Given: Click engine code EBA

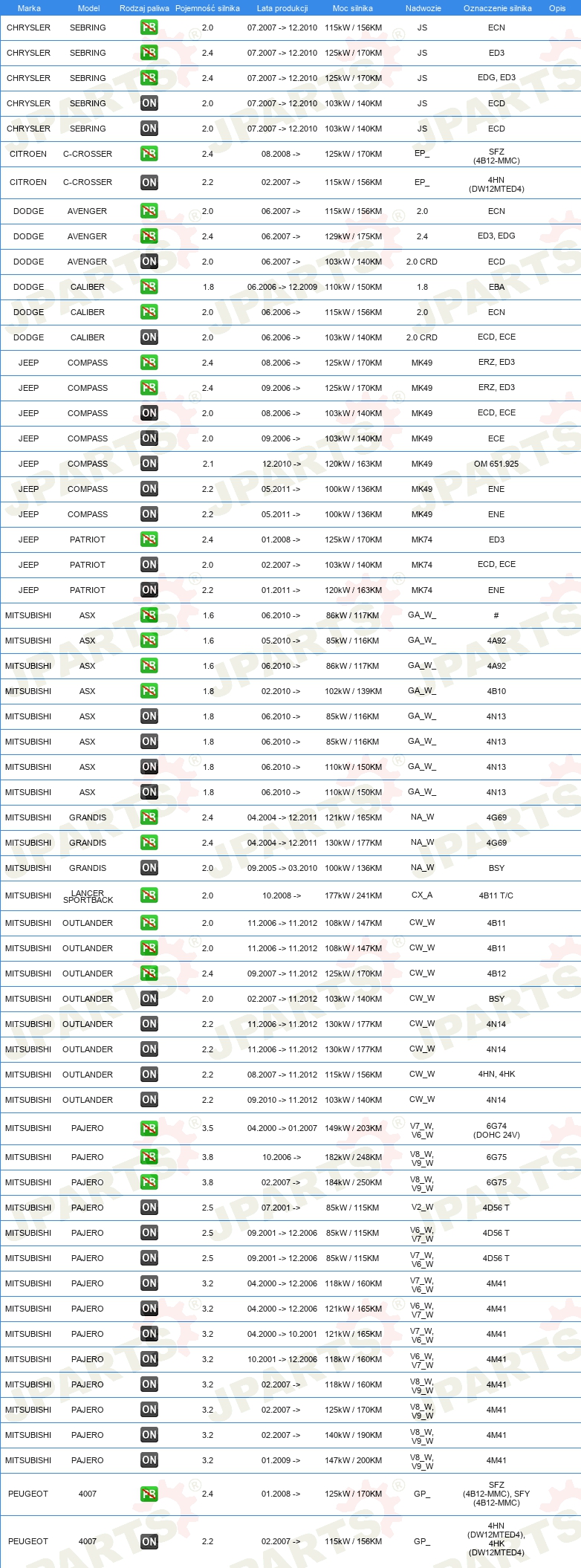Looking at the screenshot, I should 496,287.
